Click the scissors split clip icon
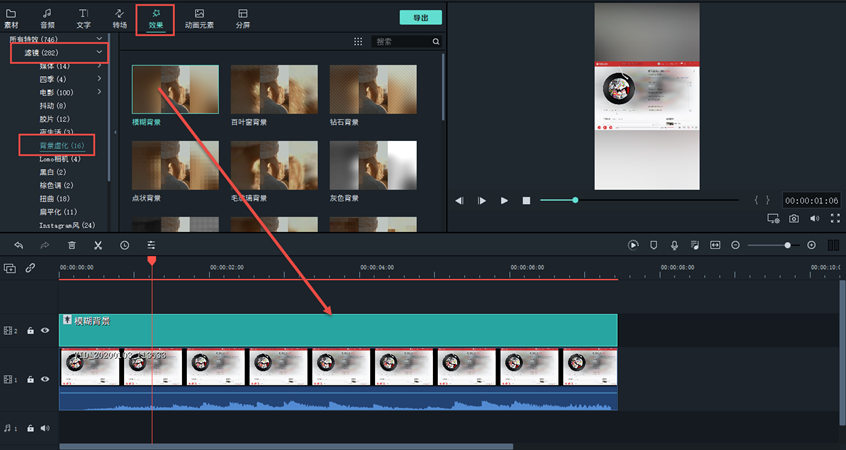Screen dimensions: 846x450 pyautogui.click(x=98, y=245)
